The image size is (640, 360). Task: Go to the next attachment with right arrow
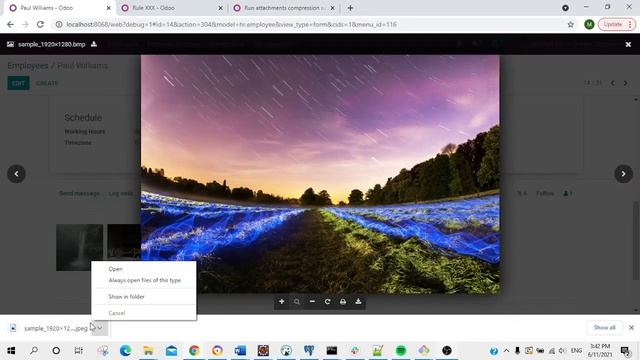coord(623,174)
